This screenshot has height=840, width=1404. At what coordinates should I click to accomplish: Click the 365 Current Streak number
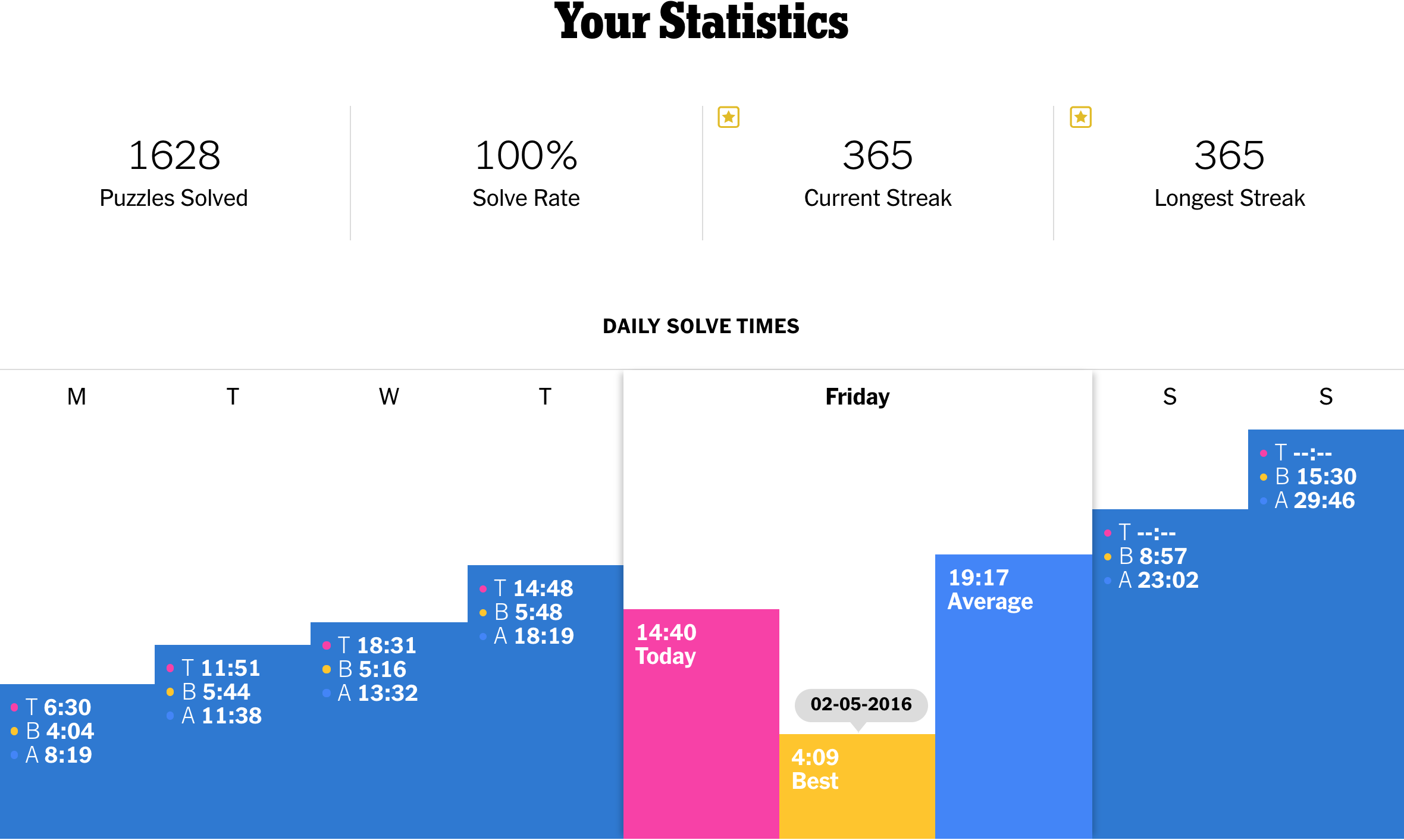(x=877, y=156)
